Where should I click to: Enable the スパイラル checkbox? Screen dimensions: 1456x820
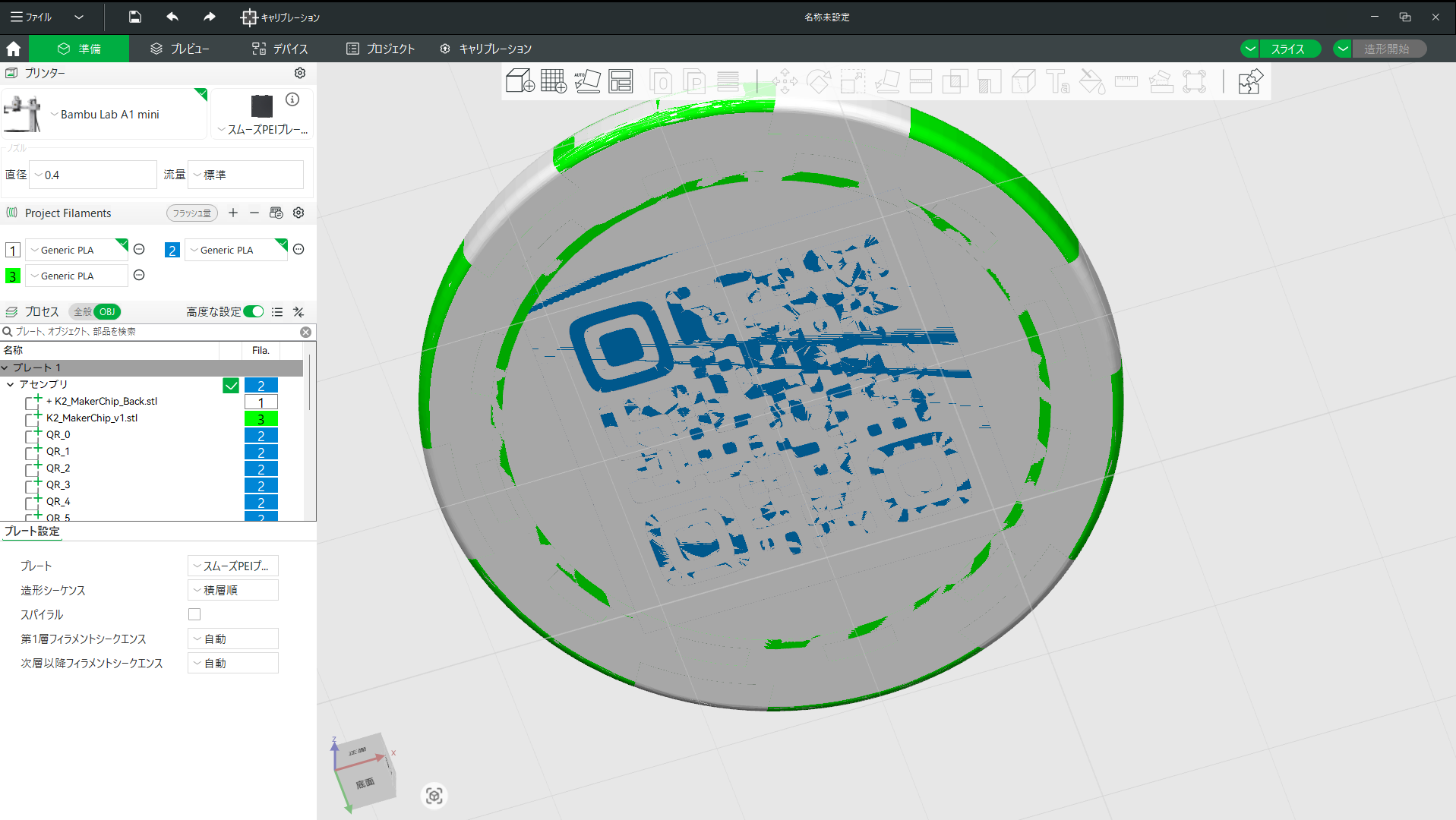(194, 614)
